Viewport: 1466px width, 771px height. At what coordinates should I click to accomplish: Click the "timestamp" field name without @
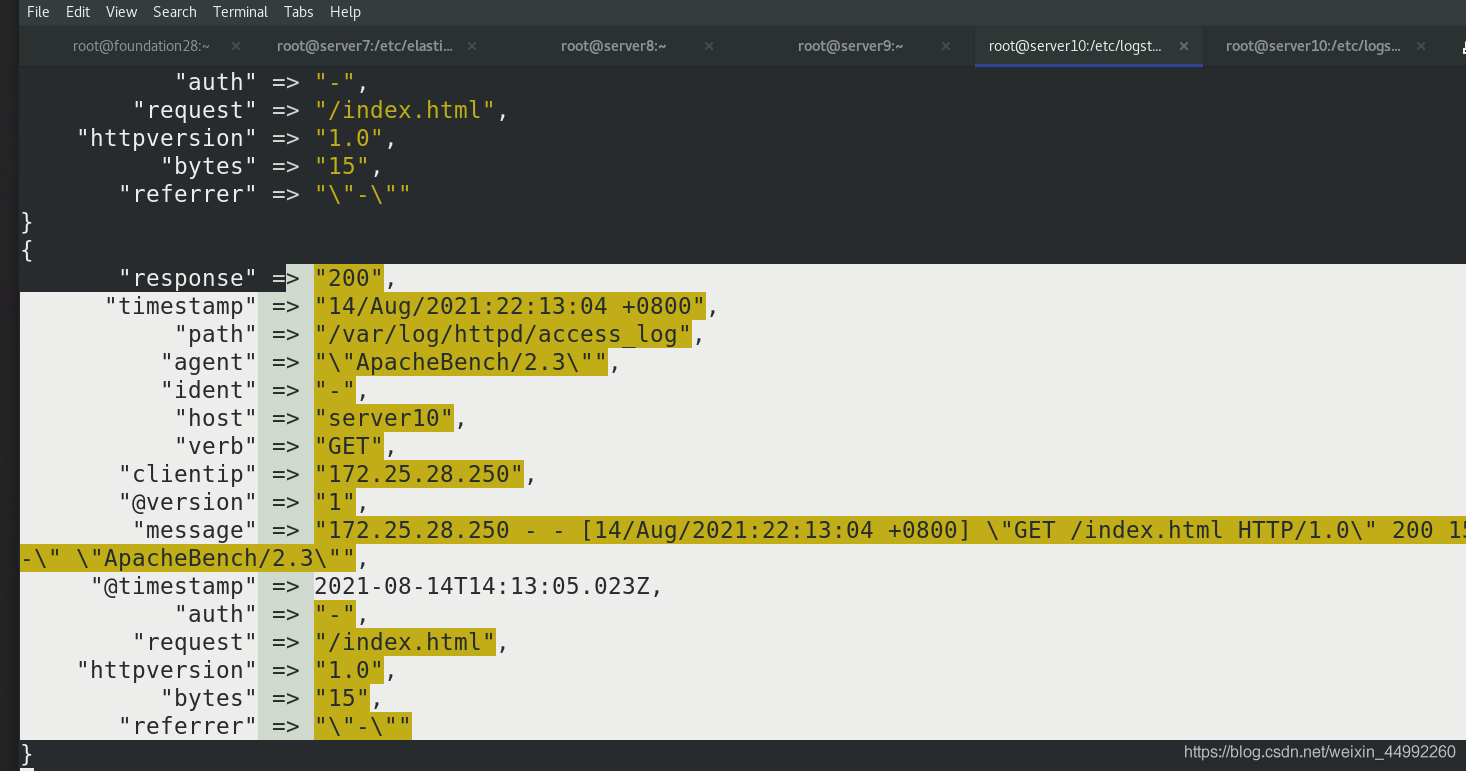[x=181, y=306]
